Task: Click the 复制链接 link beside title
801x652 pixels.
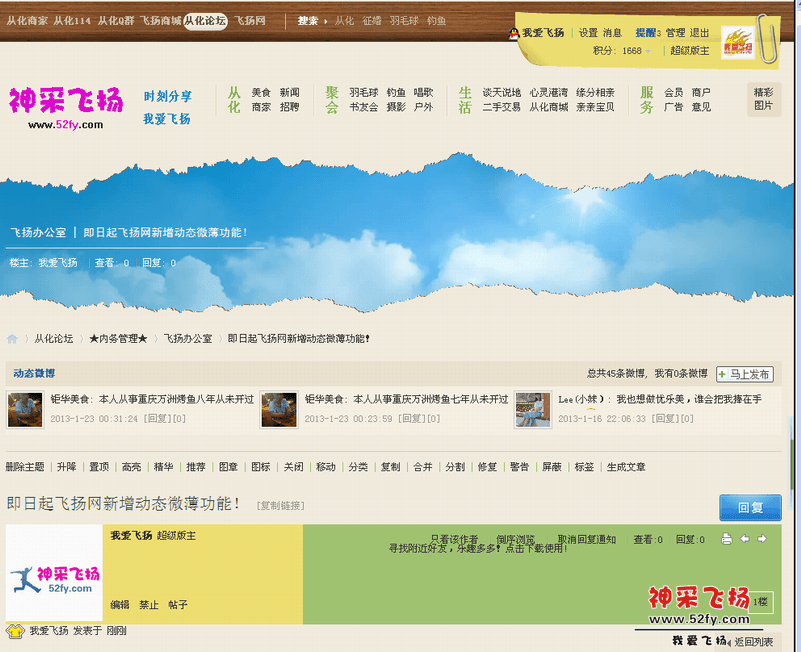Action: (x=280, y=506)
